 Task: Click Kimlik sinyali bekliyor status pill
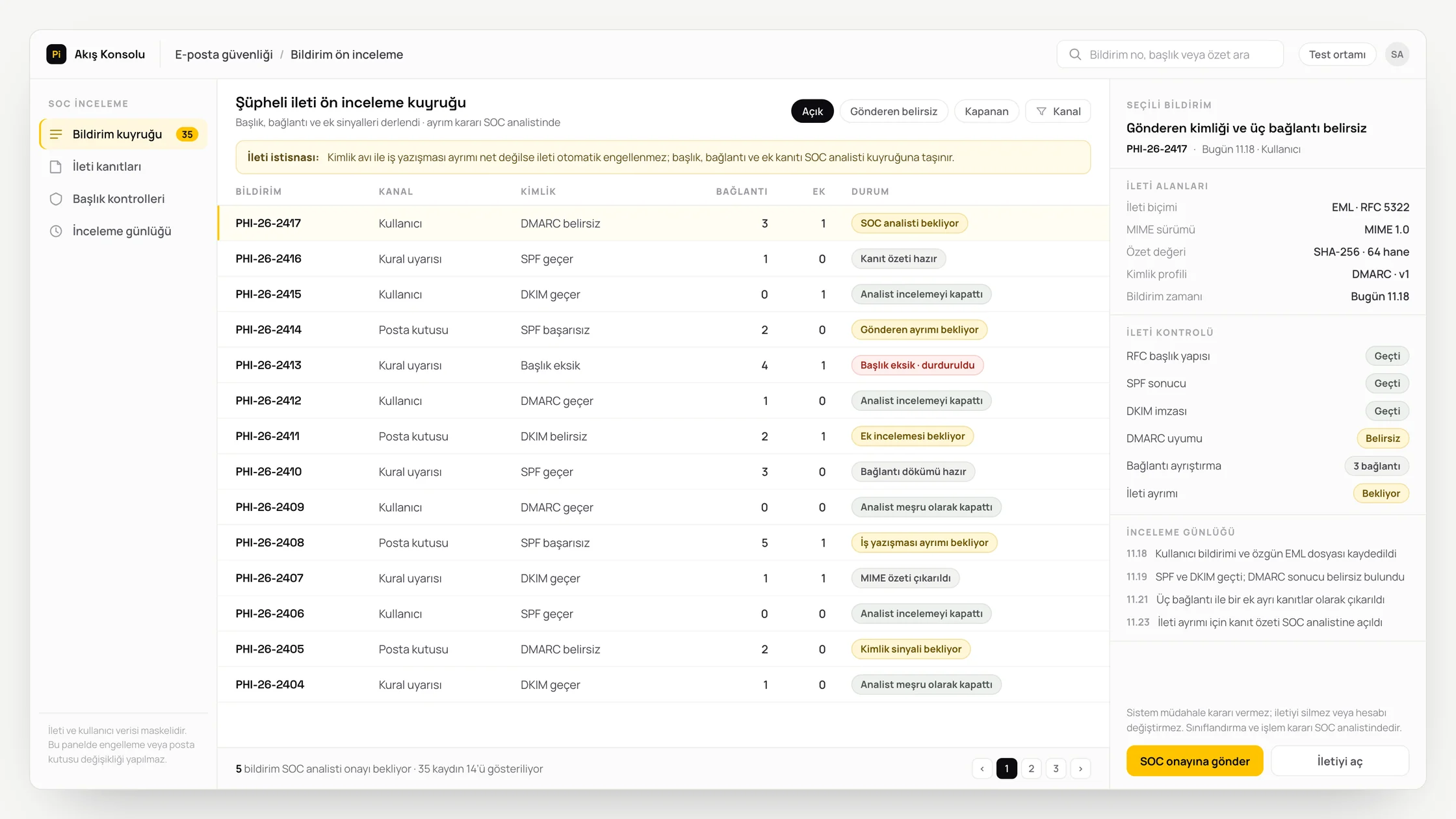pyautogui.click(x=911, y=649)
